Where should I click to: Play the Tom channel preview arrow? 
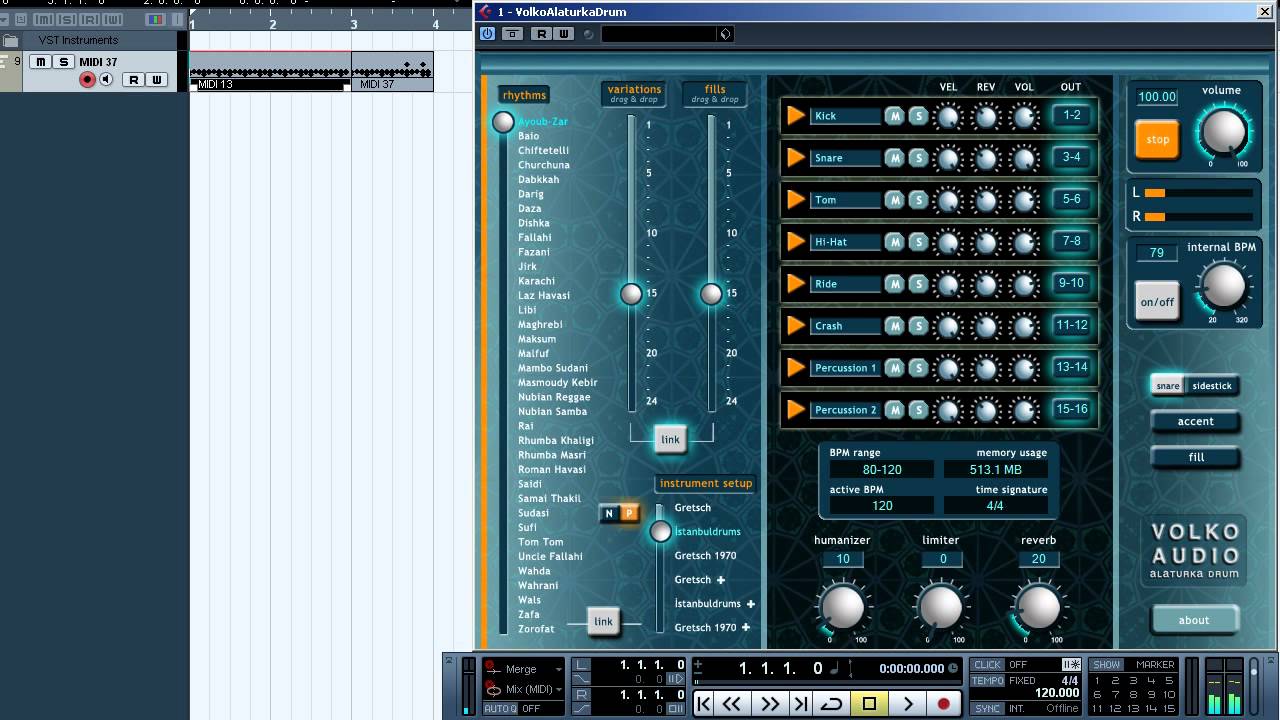[796, 200]
